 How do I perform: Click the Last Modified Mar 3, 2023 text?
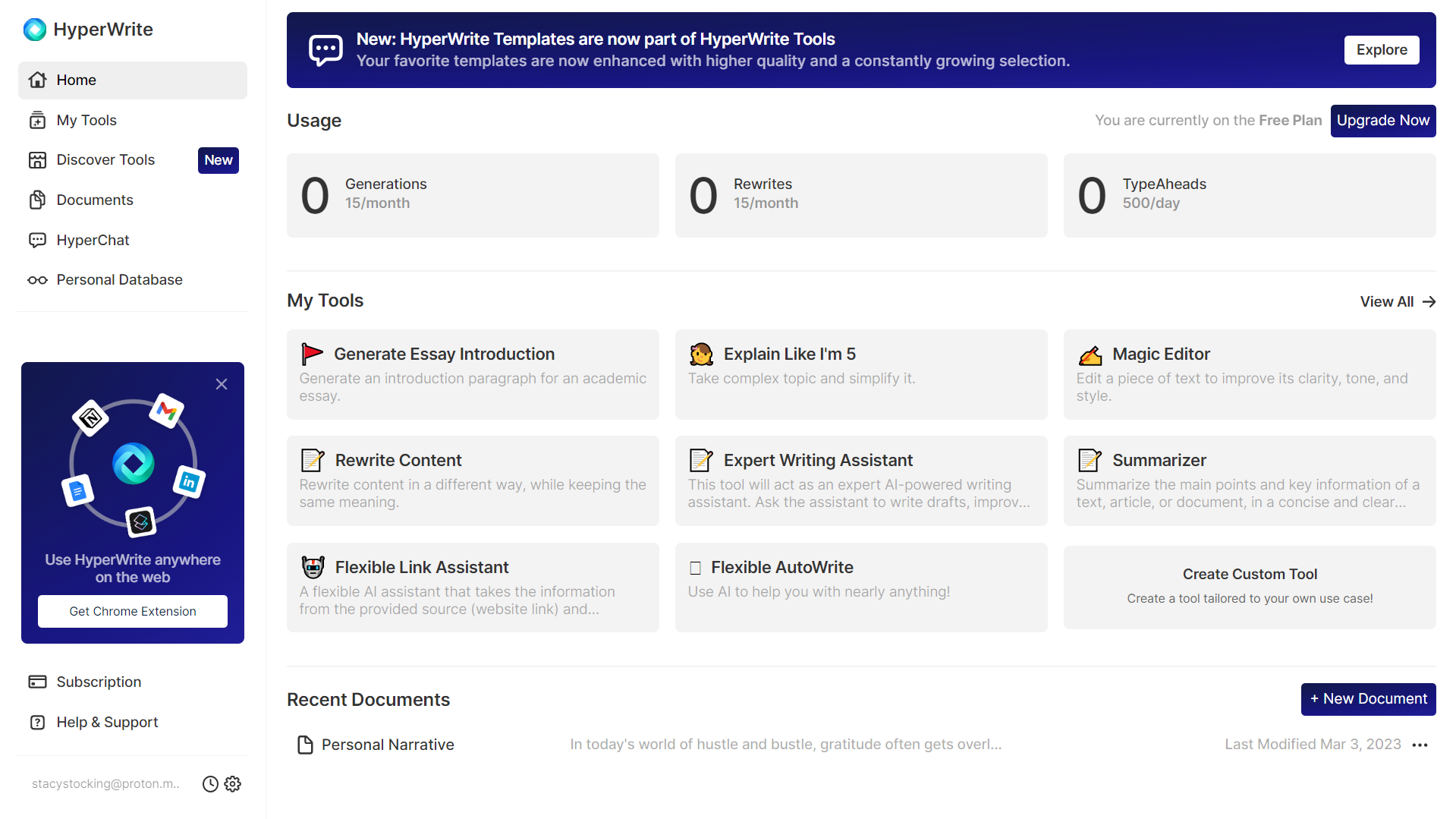(1313, 745)
